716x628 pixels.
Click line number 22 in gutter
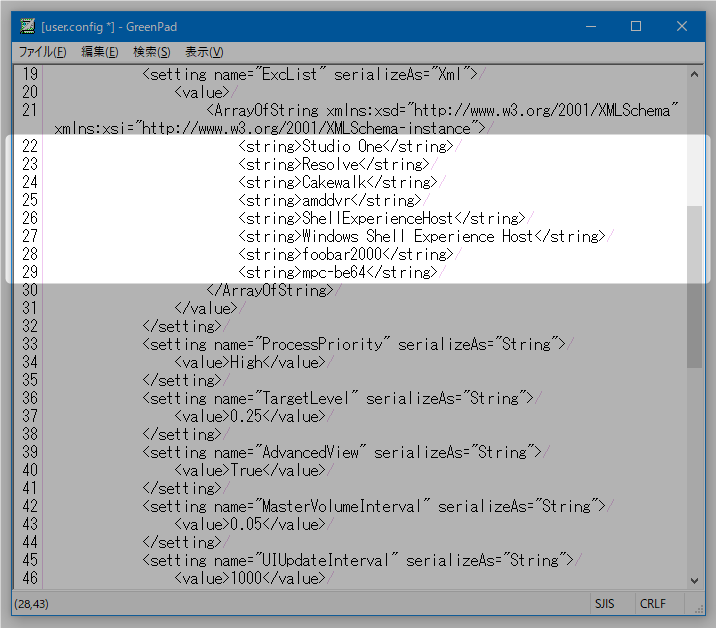pyautogui.click(x=30, y=147)
